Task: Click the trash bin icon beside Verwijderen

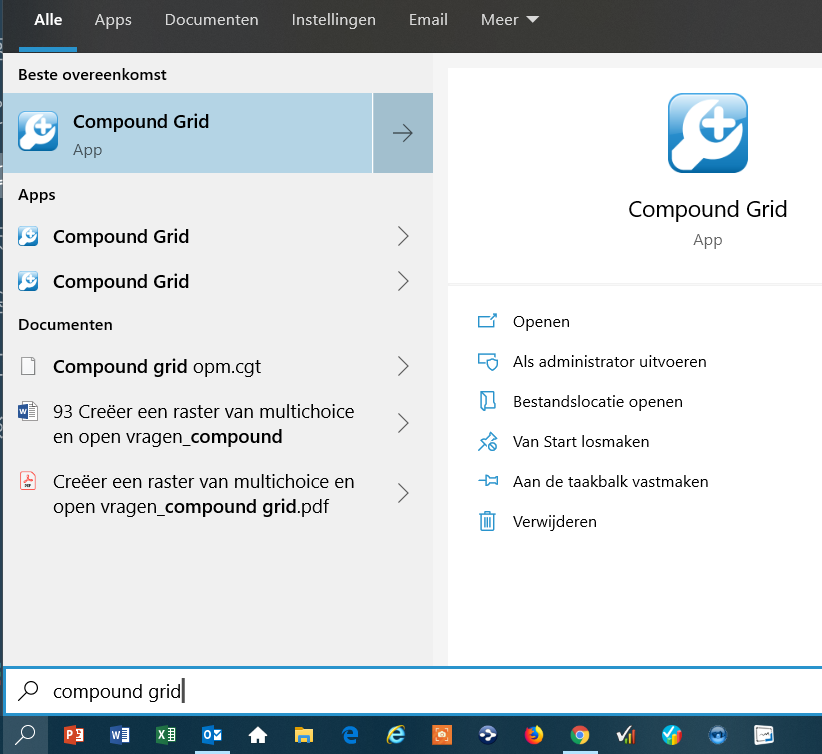Action: tap(487, 521)
